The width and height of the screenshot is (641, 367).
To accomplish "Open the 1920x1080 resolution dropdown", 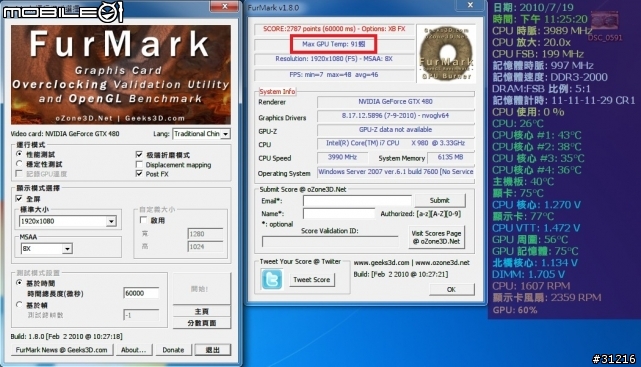I will tap(68, 221).
